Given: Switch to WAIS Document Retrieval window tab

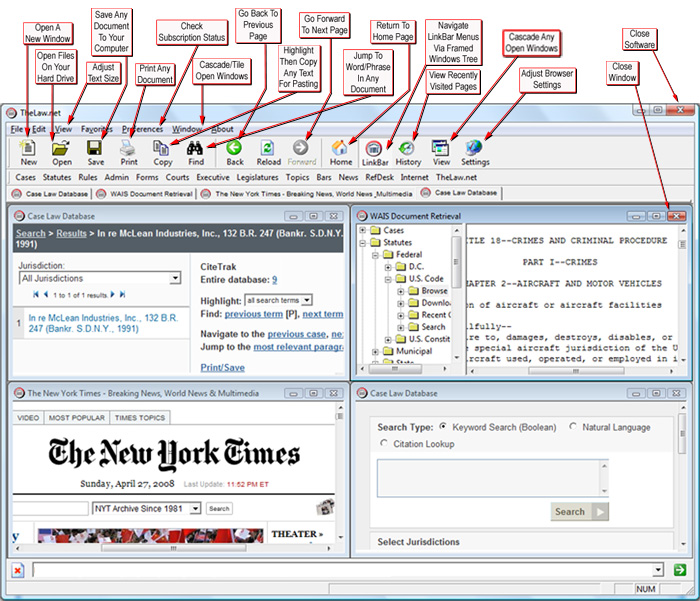Looking at the screenshot, I should pos(146,194).
